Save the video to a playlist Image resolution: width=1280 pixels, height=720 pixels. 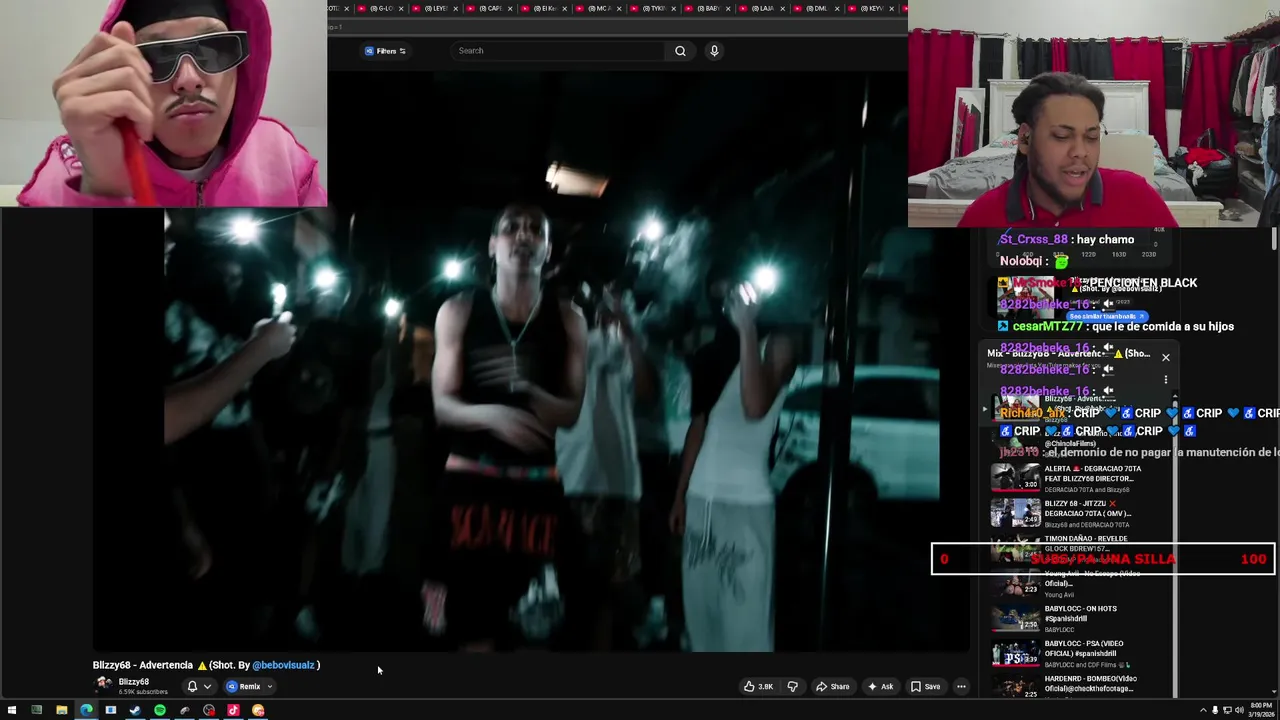pyautogui.click(x=925, y=686)
